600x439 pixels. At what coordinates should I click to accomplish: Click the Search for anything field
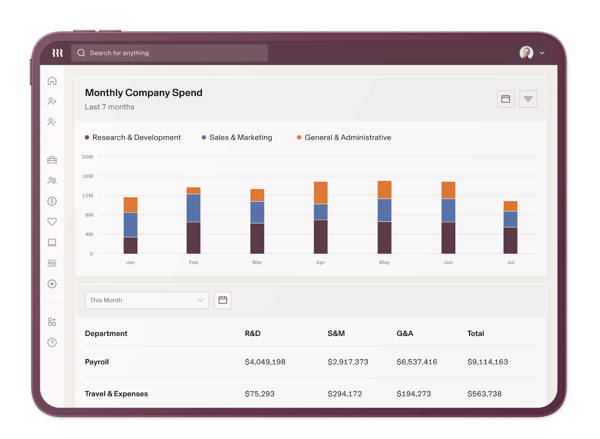click(x=169, y=53)
